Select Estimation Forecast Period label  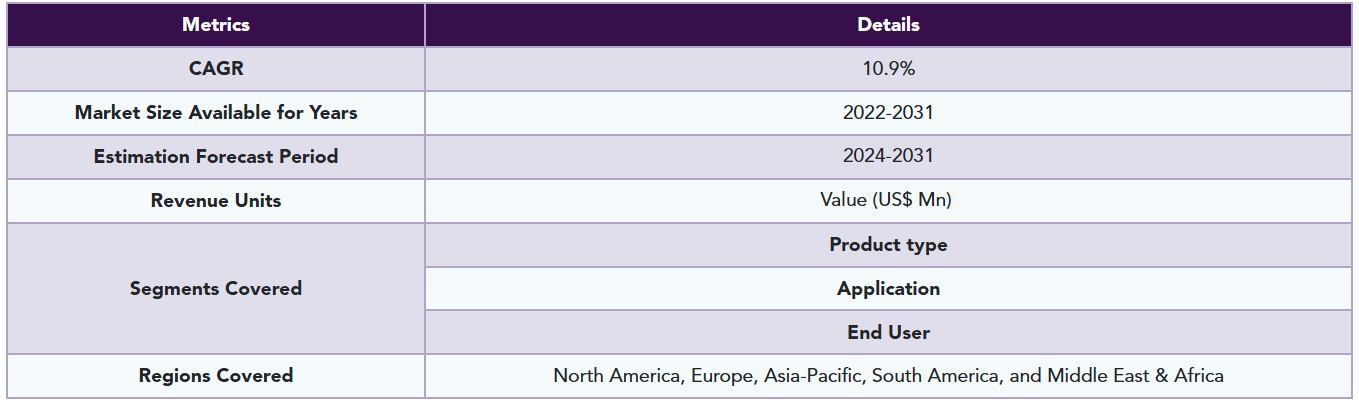click(216, 157)
